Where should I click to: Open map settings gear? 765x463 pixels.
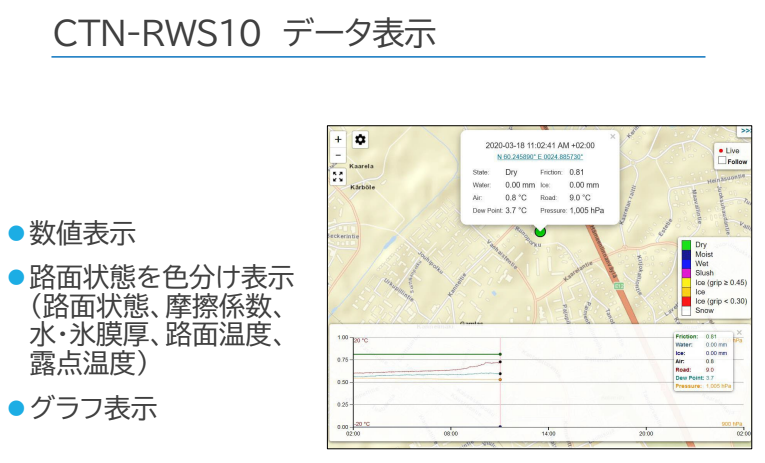coord(360,140)
